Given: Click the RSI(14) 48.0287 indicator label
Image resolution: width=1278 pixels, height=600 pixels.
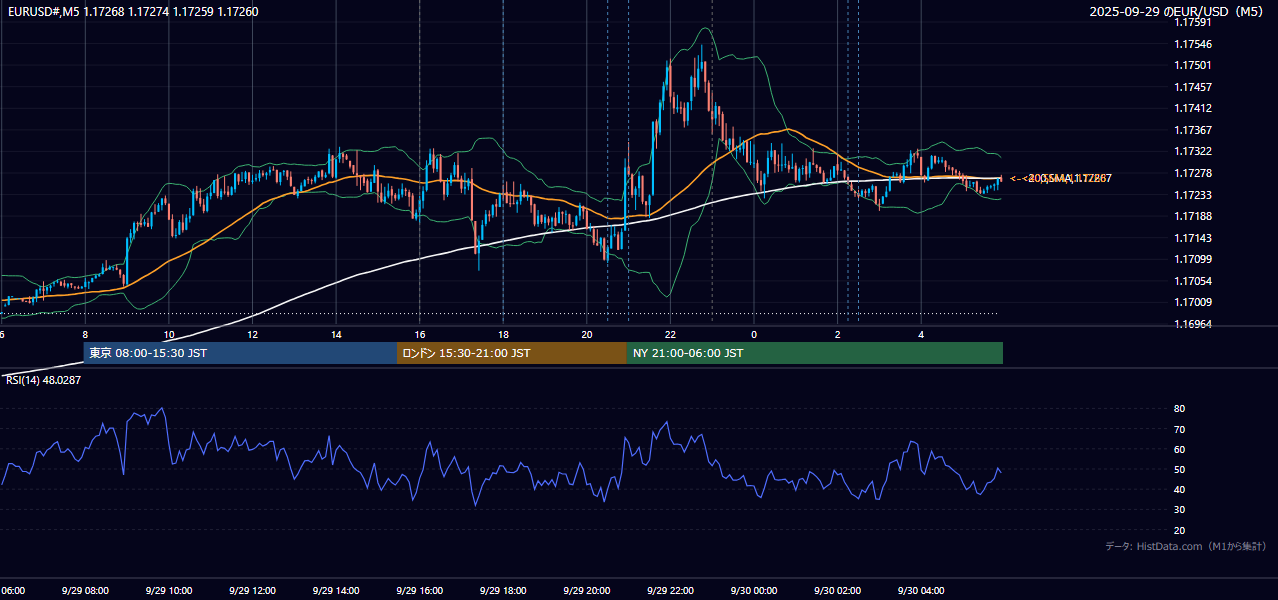Looking at the screenshot, I should coord(44,380).
